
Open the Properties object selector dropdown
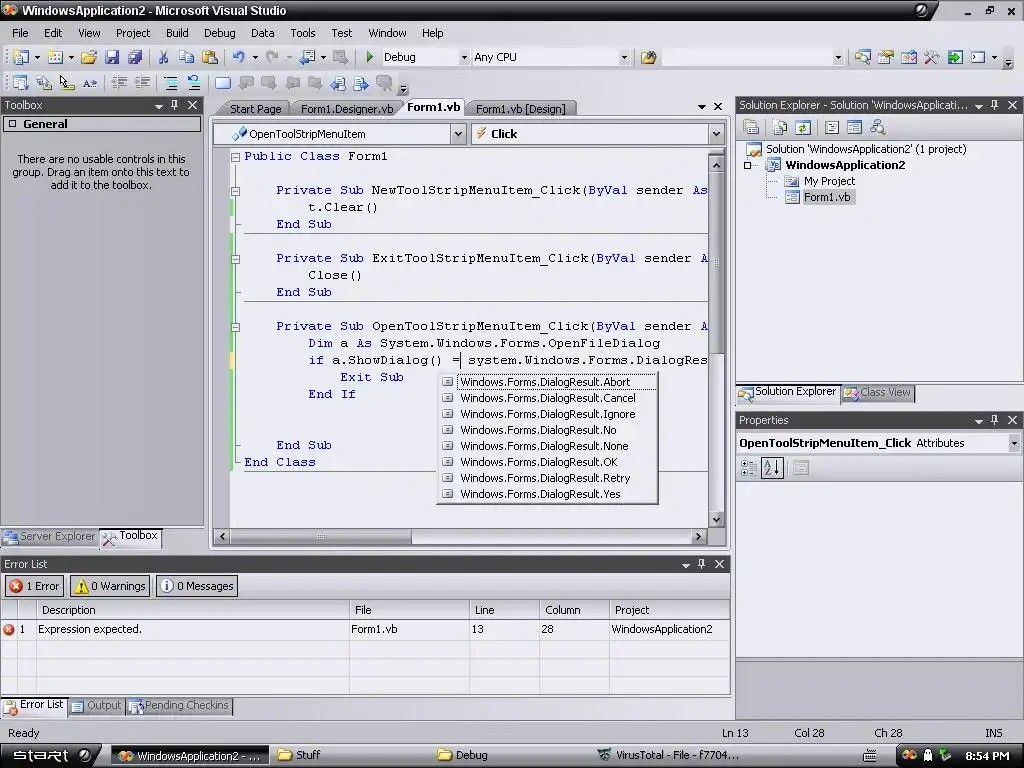coord(1014,443)
